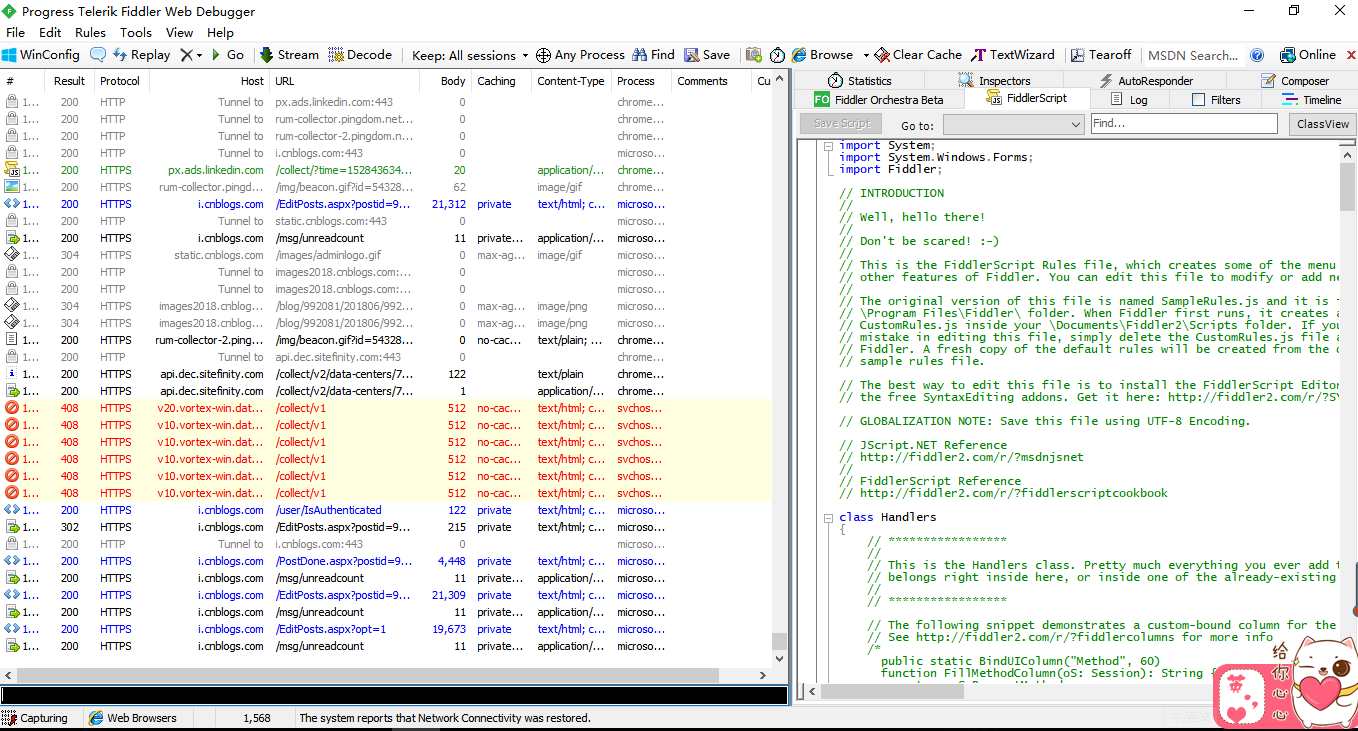Sort sessions by Protocol column header

[121, 81]
